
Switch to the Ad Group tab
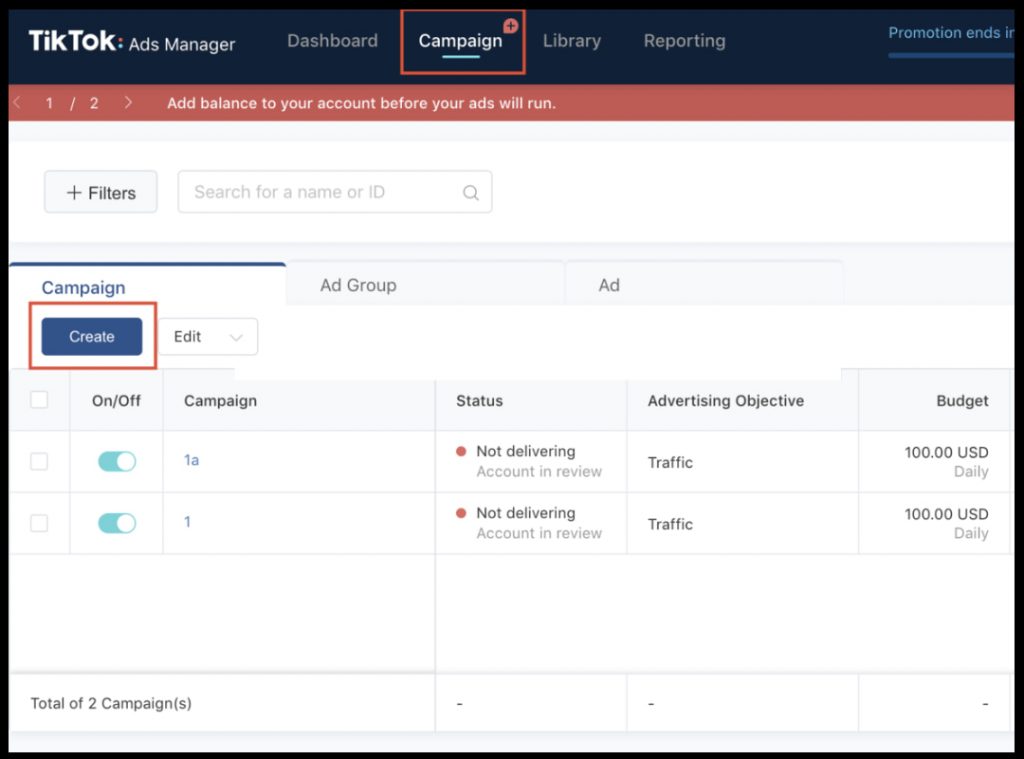(358, 285)
